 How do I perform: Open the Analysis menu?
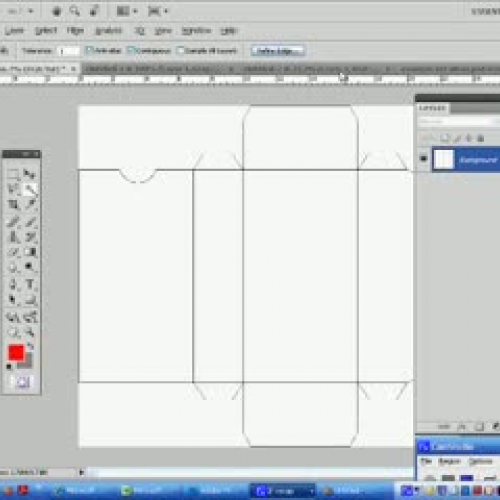(x=109, y=31)
